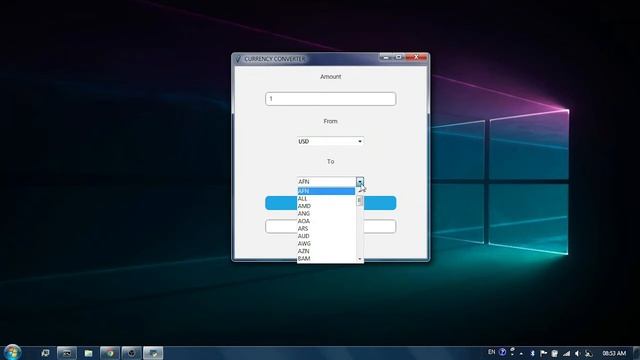
Task: Open the Windows Start menu
Action: (x=12, y=352)
